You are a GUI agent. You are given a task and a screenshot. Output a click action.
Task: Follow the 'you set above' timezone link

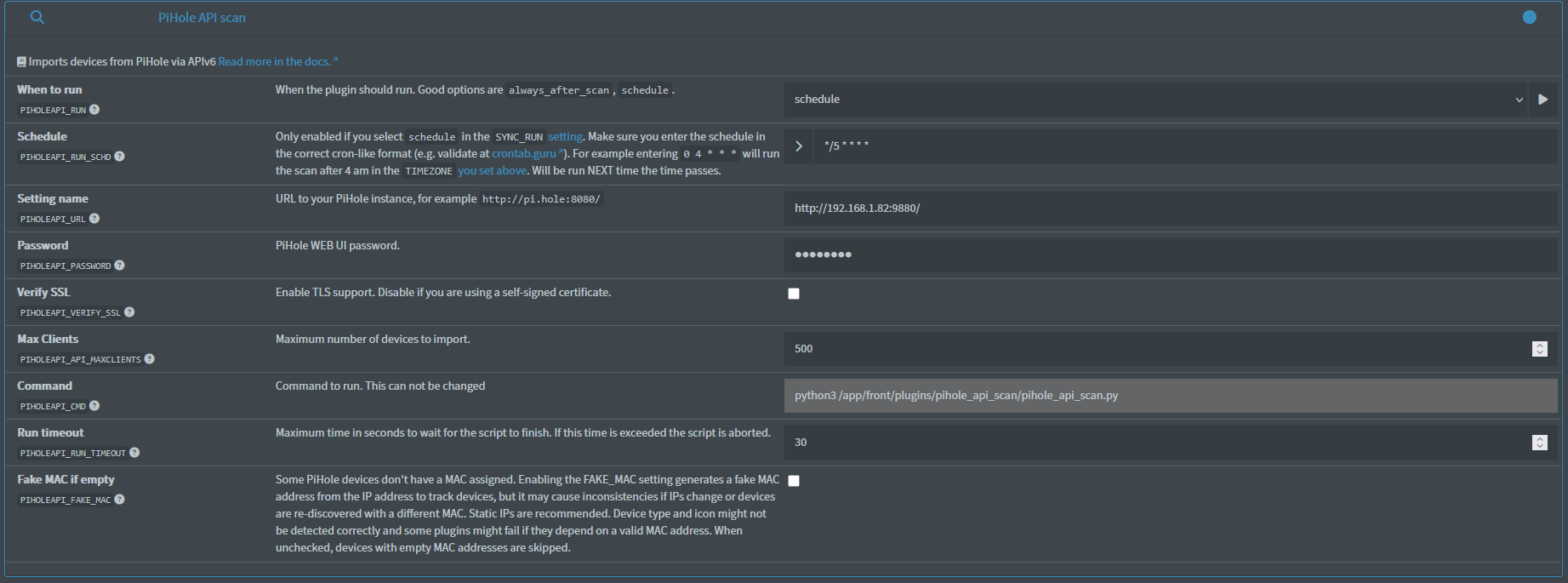[x=492, y=170]
